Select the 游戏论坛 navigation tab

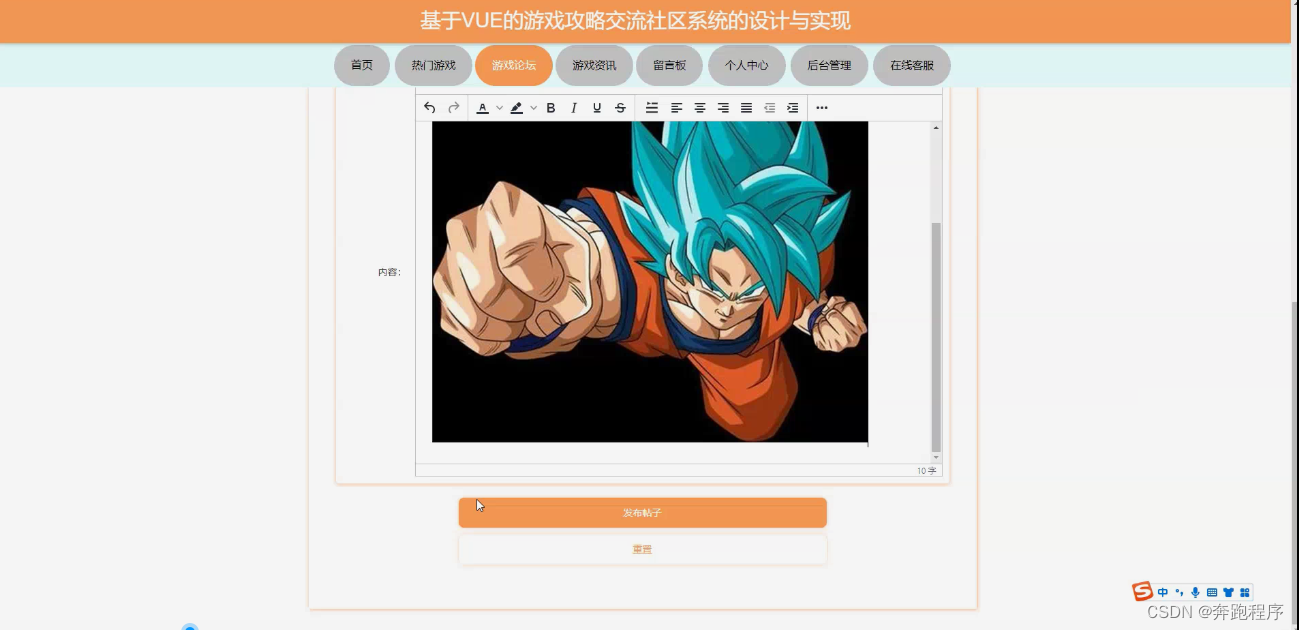pos(514,65)
